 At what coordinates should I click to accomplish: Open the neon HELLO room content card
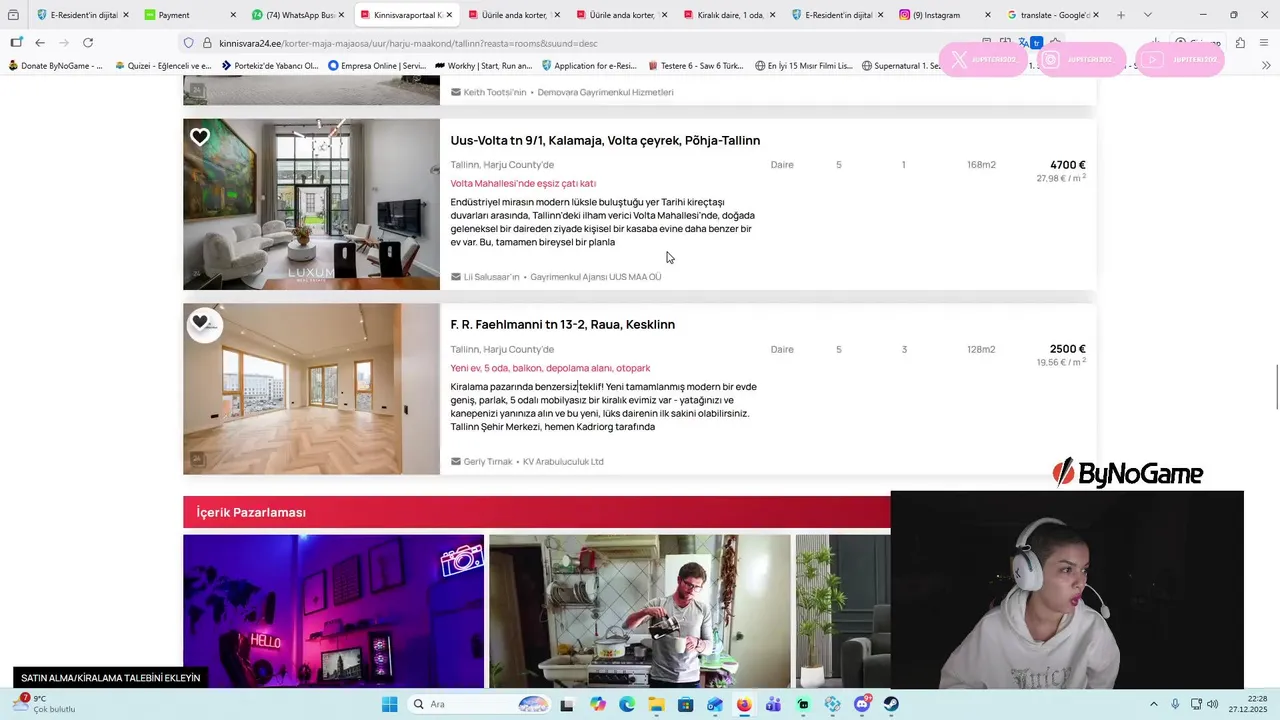point(333,611)
